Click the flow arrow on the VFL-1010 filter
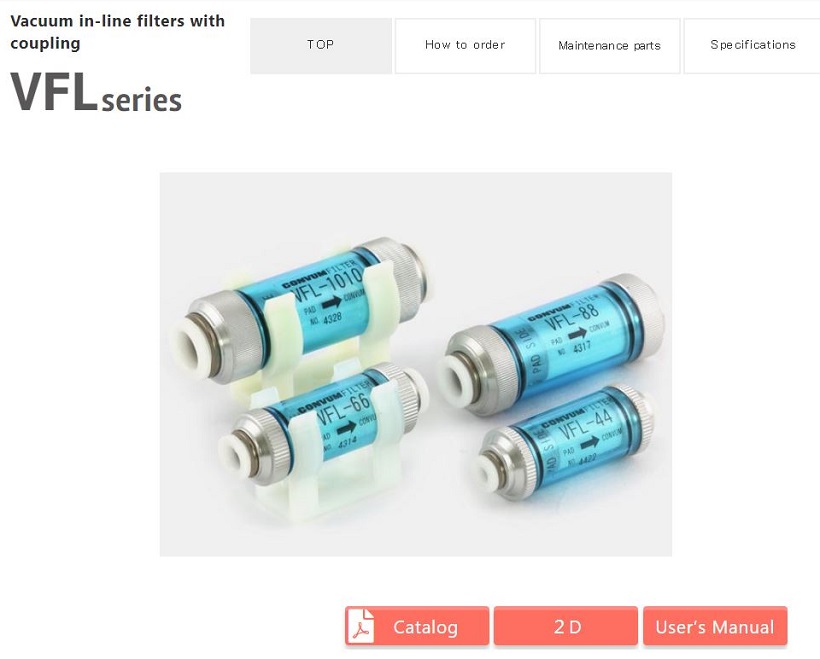Image resolution: width=820 pixels, height=659 pixels. [331, 303]
